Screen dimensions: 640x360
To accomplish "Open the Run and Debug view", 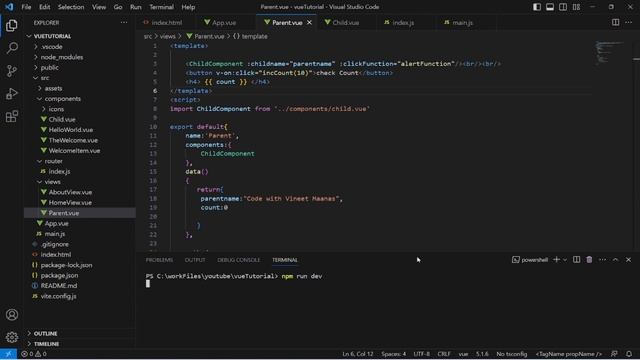I will [x=11, y=94].
